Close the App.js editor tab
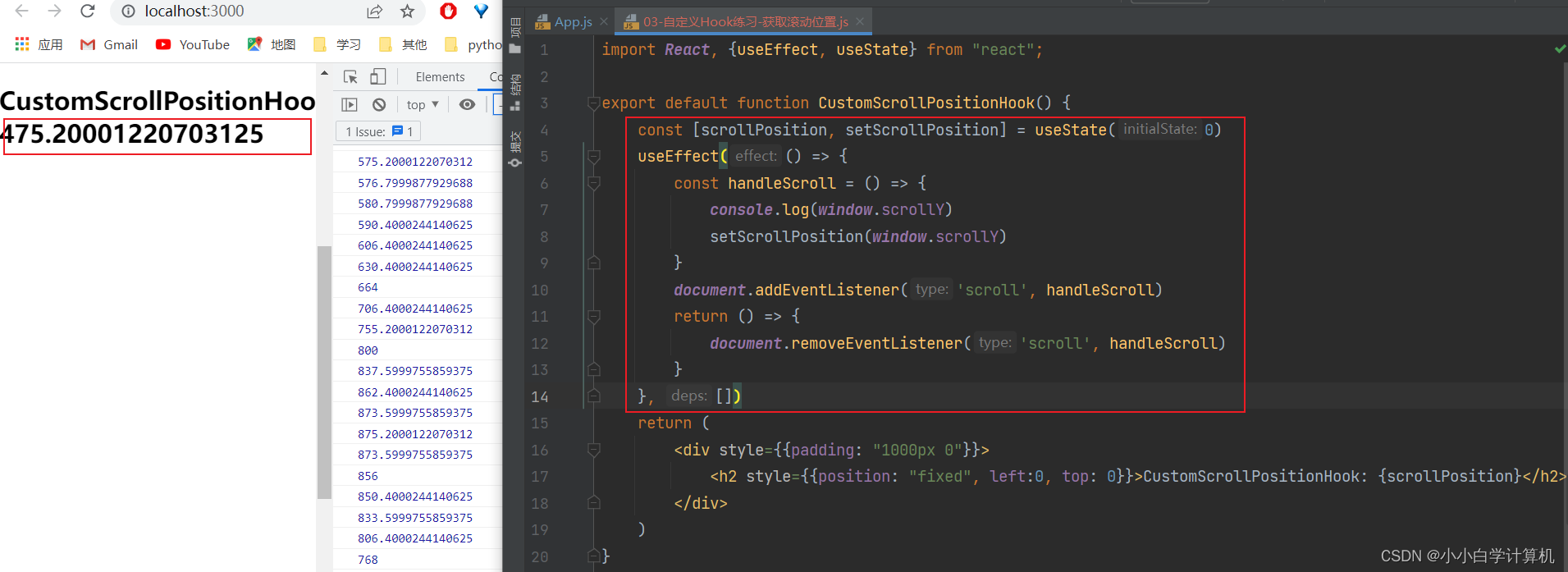The width and height of the screenshot is (1568, 572). click(604, 21)
